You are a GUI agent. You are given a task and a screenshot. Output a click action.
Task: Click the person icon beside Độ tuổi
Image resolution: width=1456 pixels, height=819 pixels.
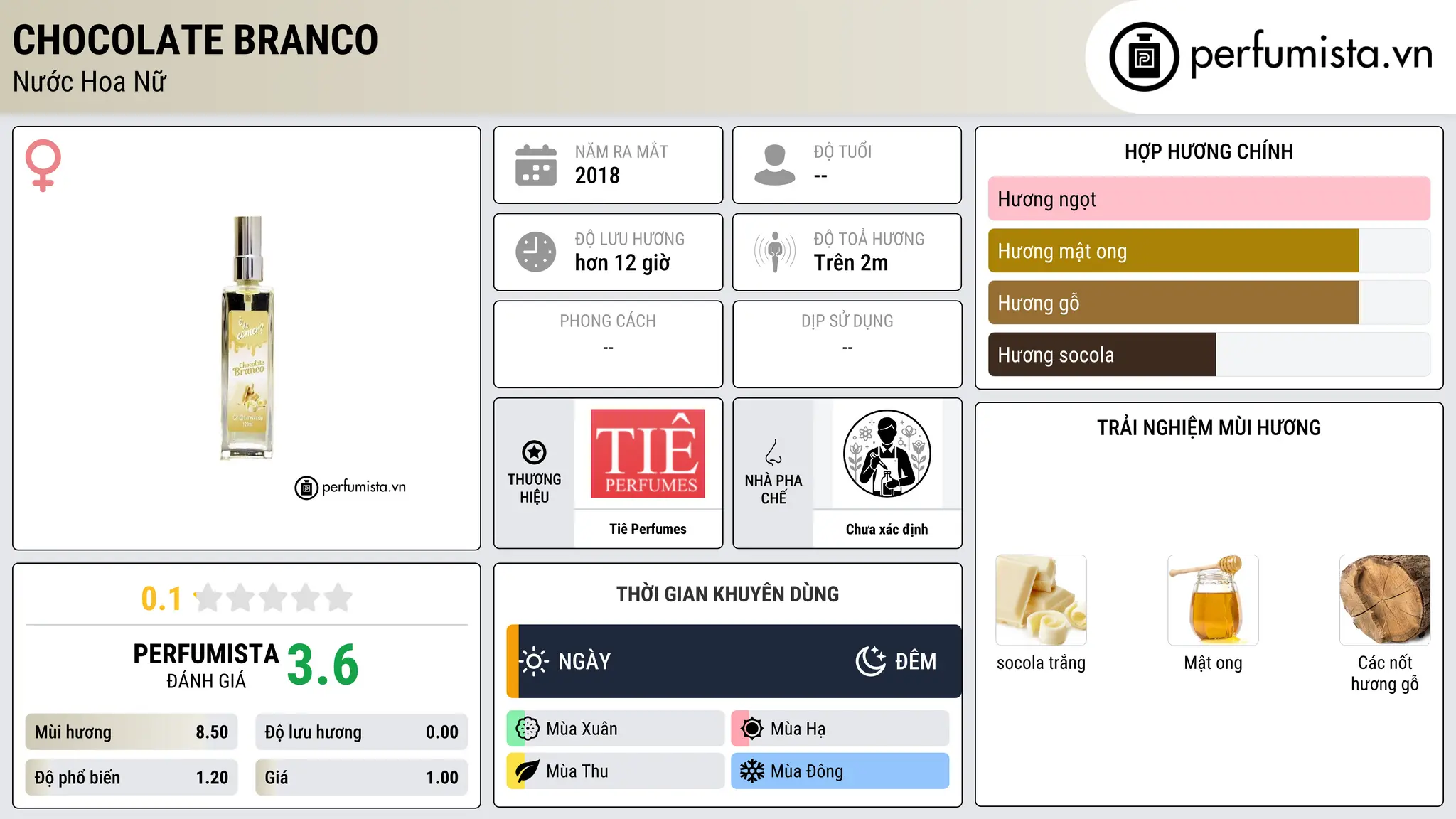pyautogui.click(x=774, y=165)
